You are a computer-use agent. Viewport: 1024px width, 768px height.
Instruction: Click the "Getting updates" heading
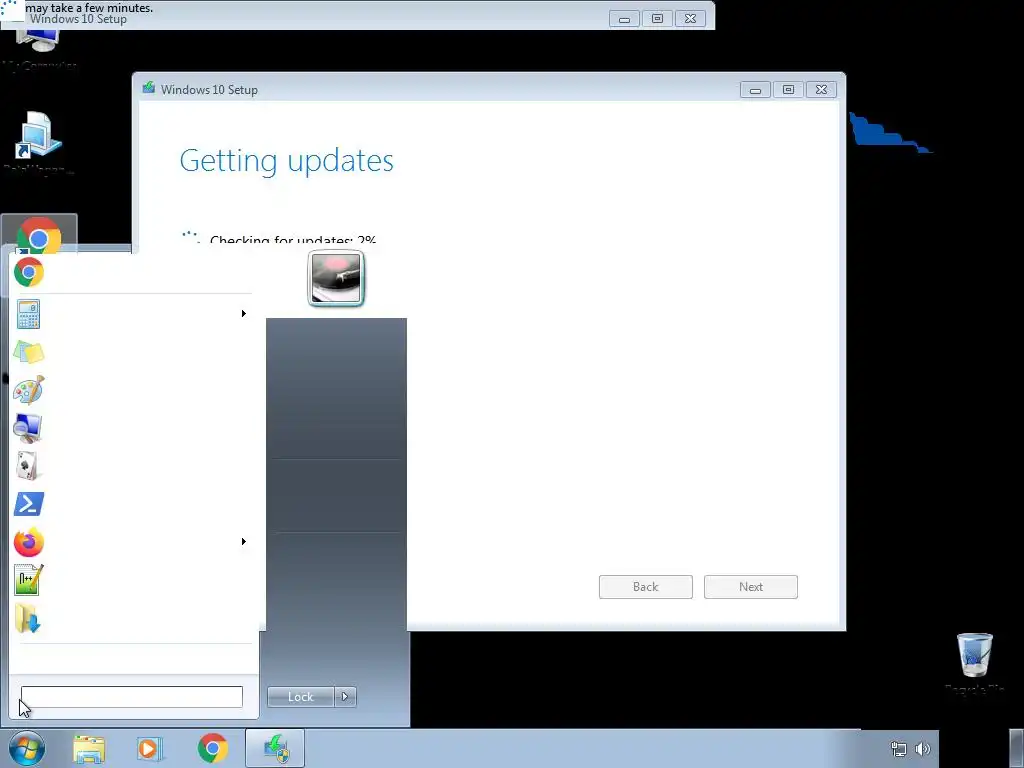coord(287,161)
